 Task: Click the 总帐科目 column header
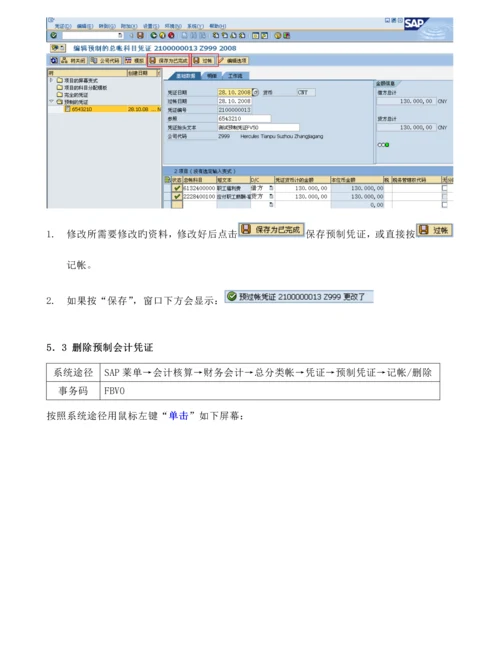[200, 180]
